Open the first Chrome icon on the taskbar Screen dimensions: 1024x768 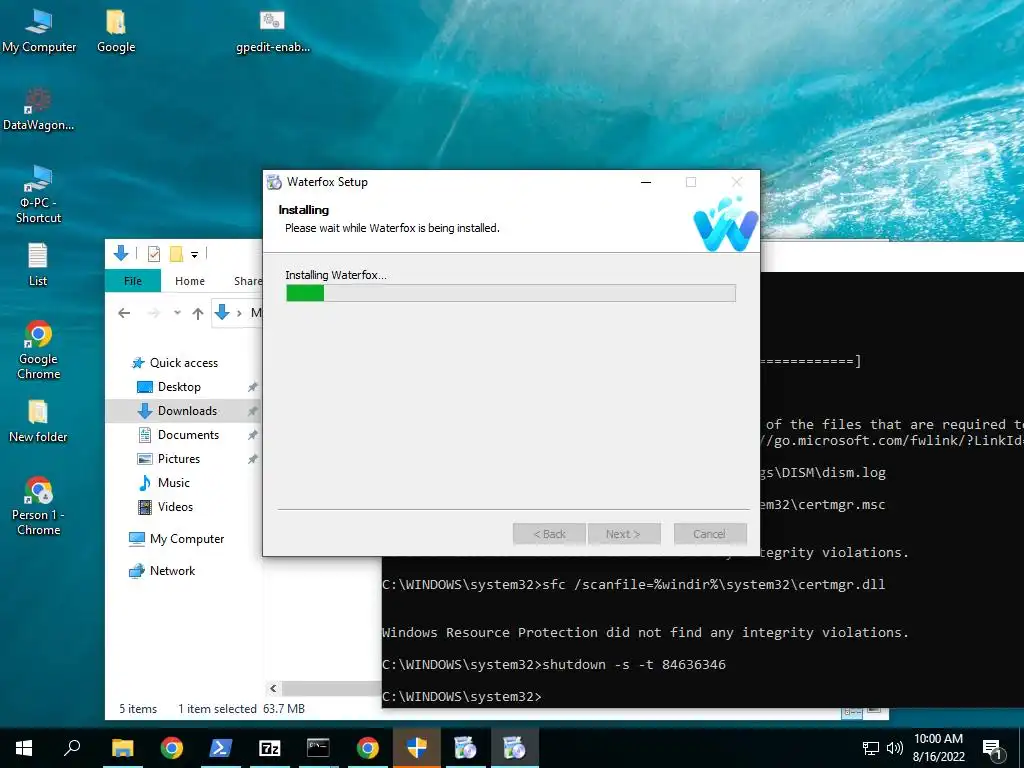pos(171,748)
